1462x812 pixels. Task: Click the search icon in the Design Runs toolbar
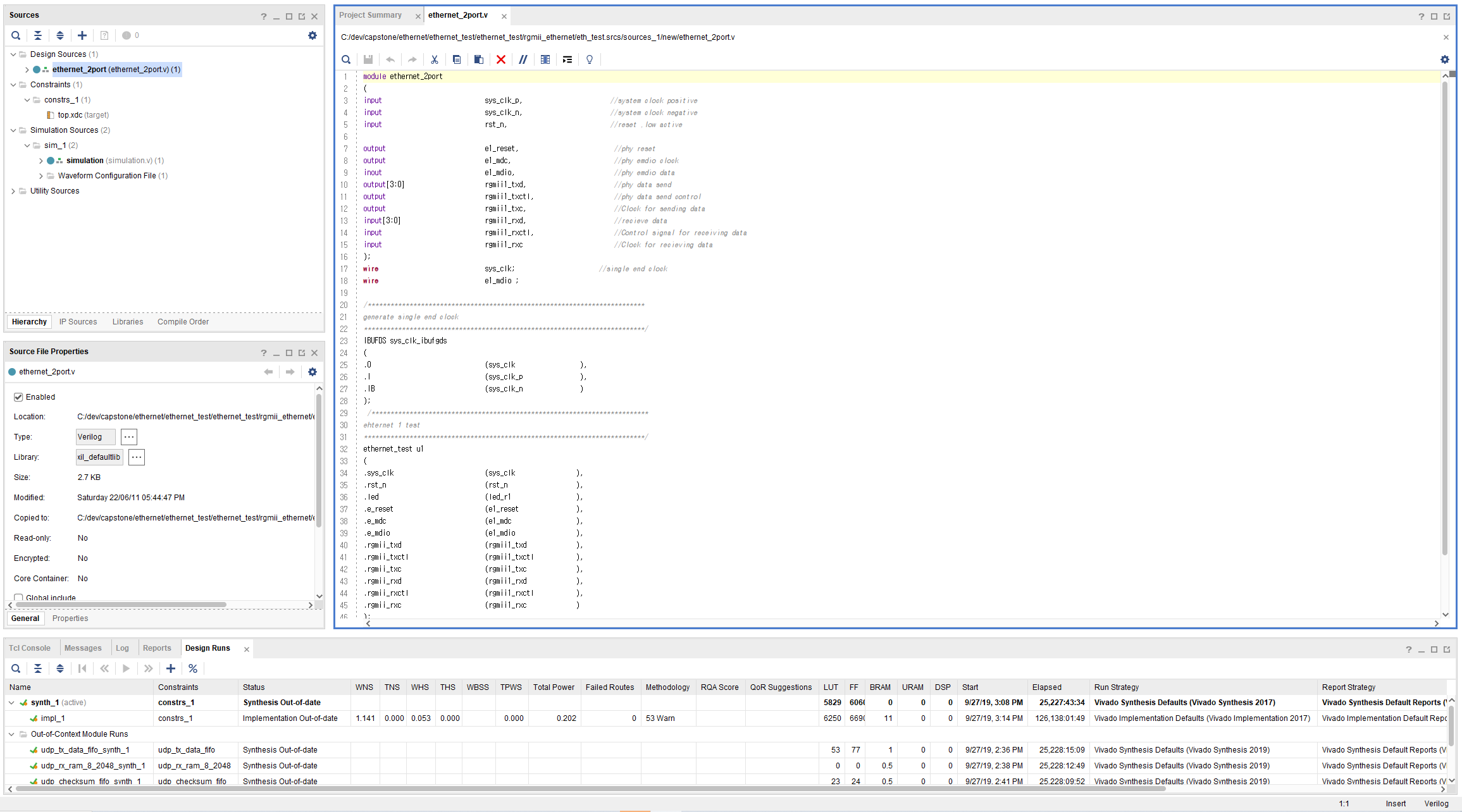tap(16, 668)
